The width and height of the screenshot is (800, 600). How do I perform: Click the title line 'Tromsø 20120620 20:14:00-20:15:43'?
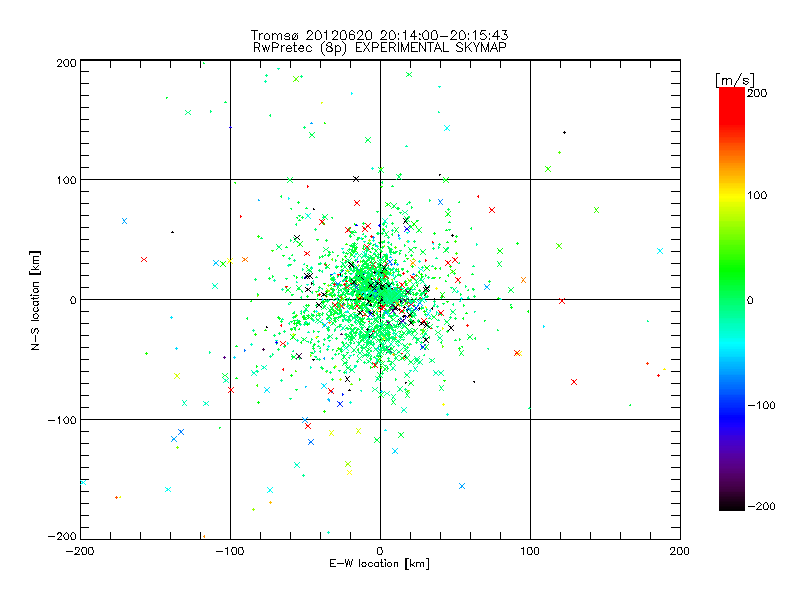click(379, 35)
